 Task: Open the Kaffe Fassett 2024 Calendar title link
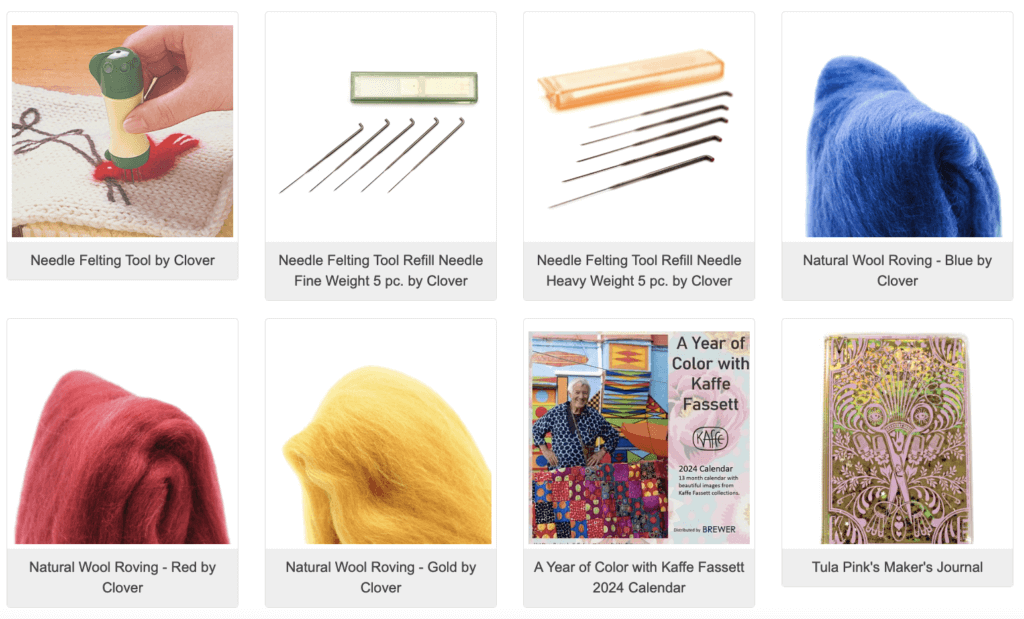click(x=639, y=577)
